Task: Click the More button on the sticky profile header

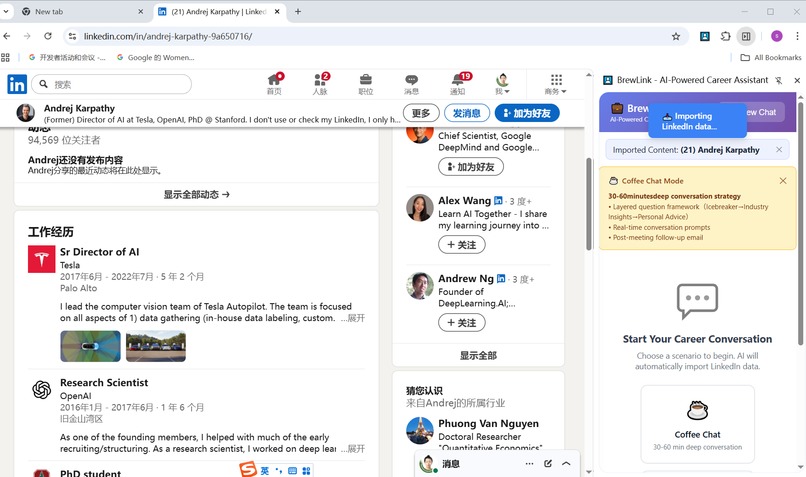Action: click(421, 113)
